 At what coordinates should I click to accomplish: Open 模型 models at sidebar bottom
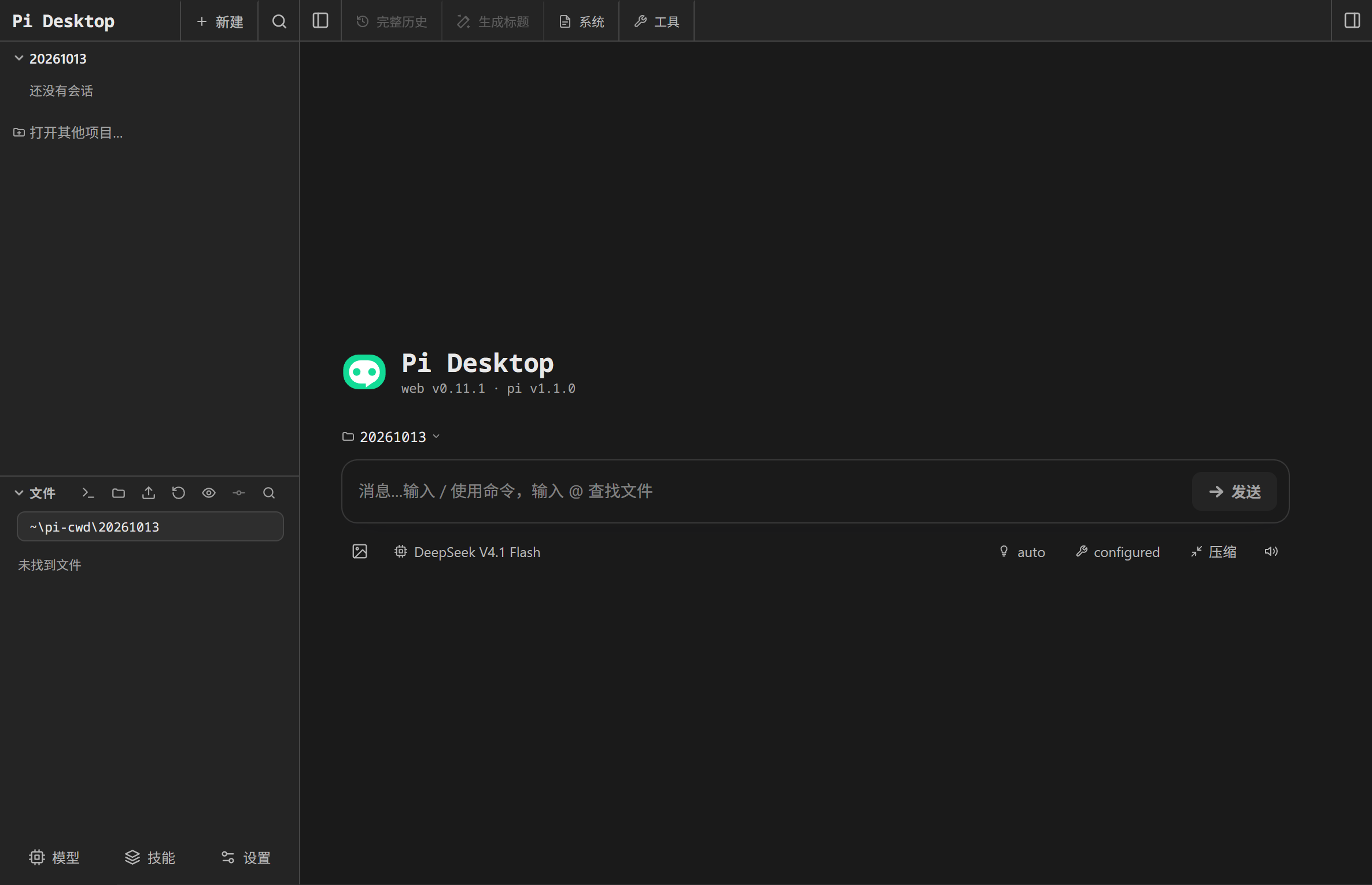pyautogui.click(x=54, y=857)
